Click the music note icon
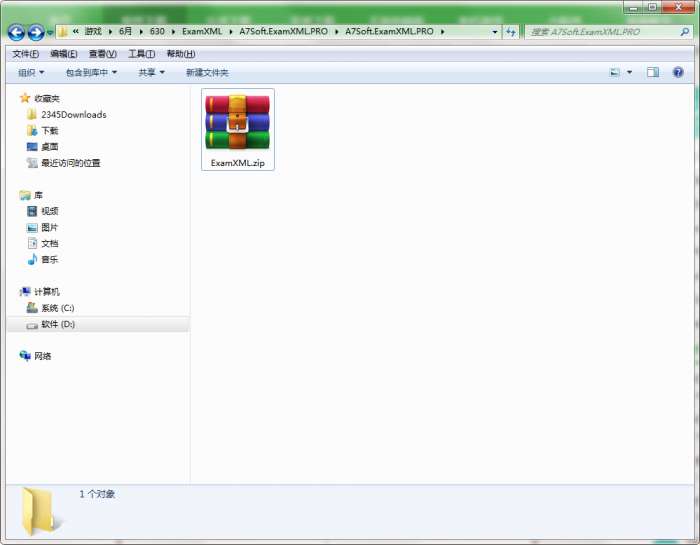Screen dimensions: 700x545 [x=32, y=259]
